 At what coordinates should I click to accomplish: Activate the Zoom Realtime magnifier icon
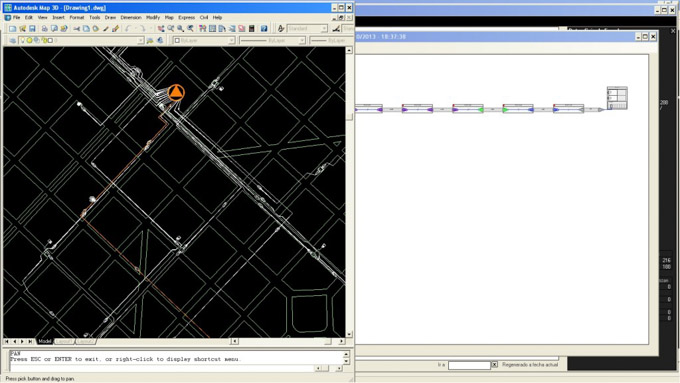click(x=171, y=29)
